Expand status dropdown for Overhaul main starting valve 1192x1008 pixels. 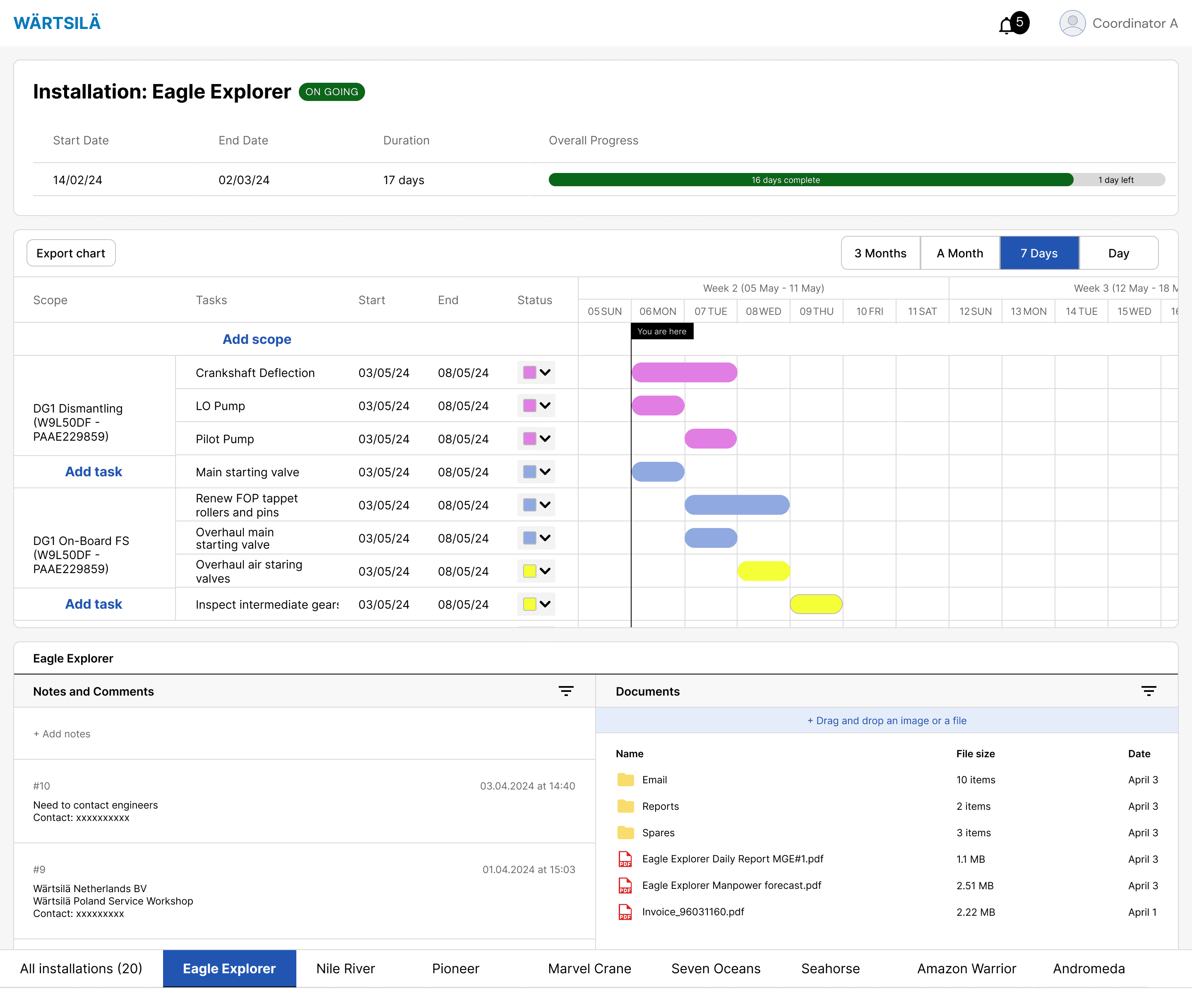coord(536,538)
